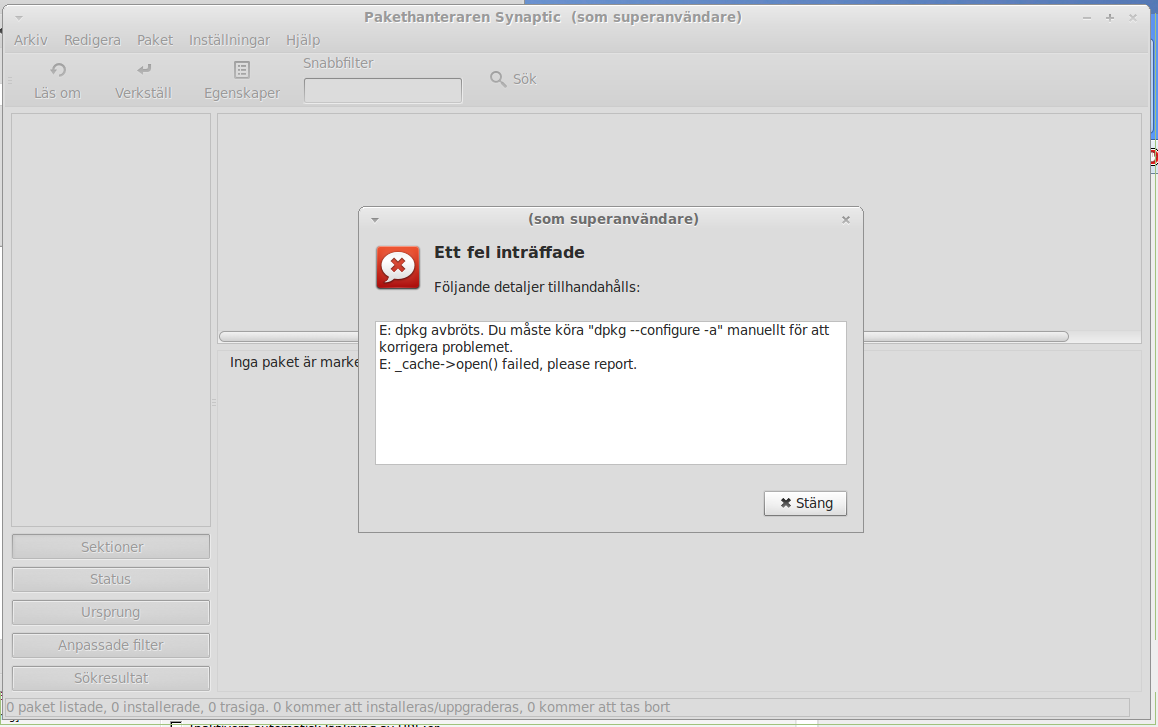
Task: Click the error details text box
Action: click(x=611, y=392)
